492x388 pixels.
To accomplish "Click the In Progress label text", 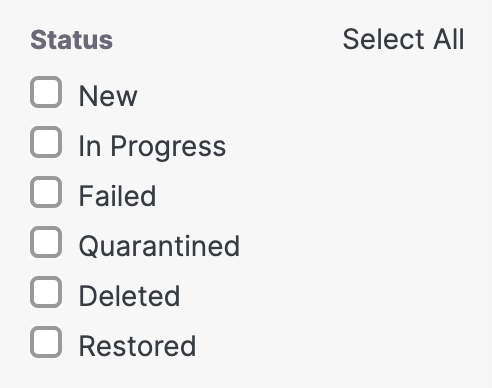I will (152, 147).
